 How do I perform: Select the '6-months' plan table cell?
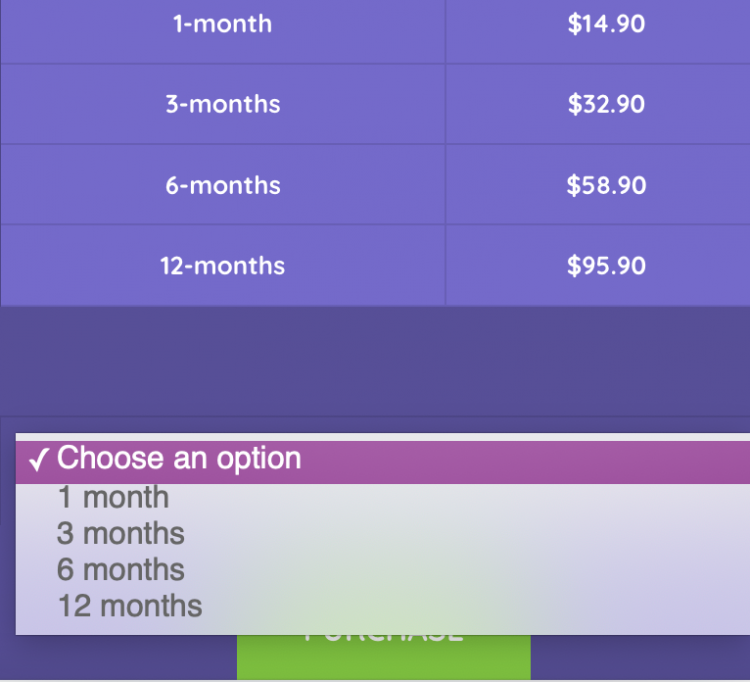[223, 185]
